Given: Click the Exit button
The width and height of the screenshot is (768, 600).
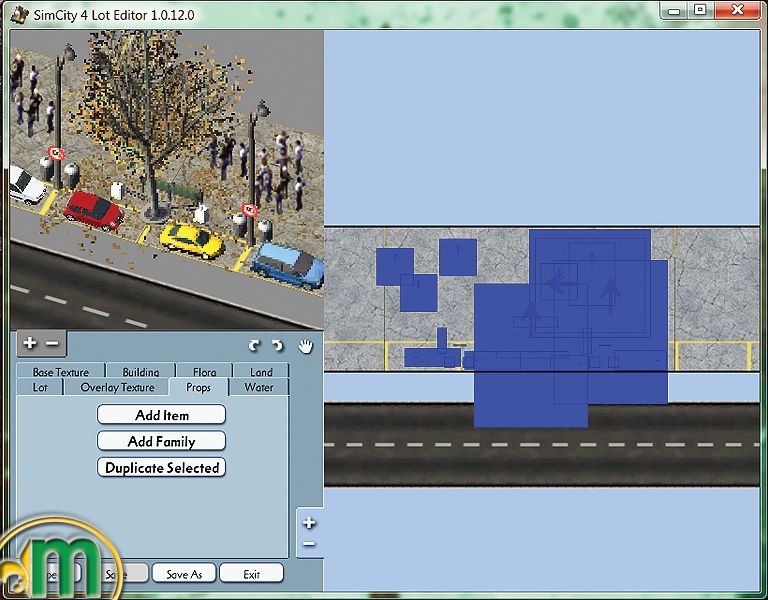Looking at the screenshot, I should pyautogui.click(x=251, y=574).
